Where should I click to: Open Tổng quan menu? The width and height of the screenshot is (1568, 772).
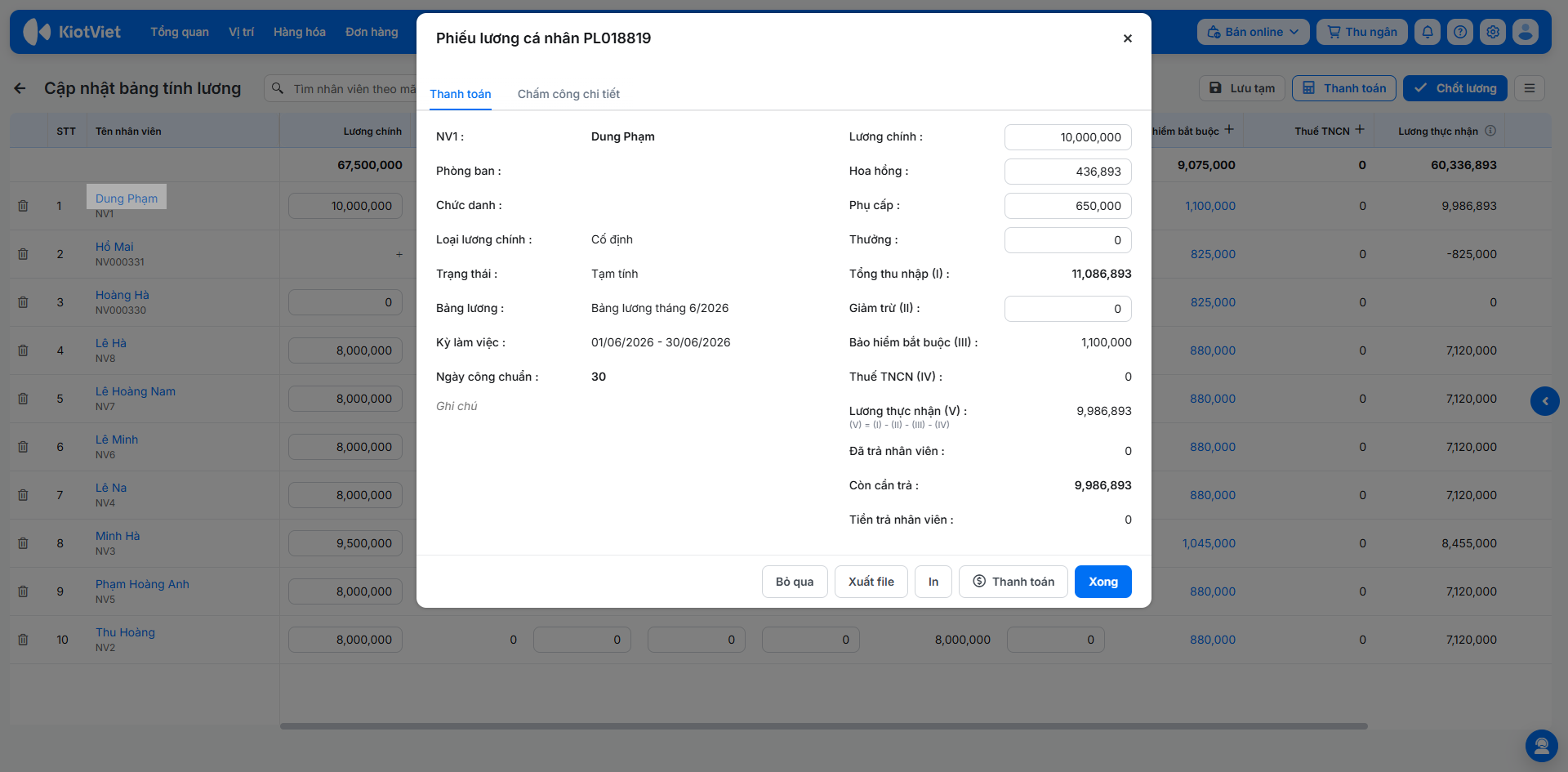pyautogui.click(x=180, y=32)
